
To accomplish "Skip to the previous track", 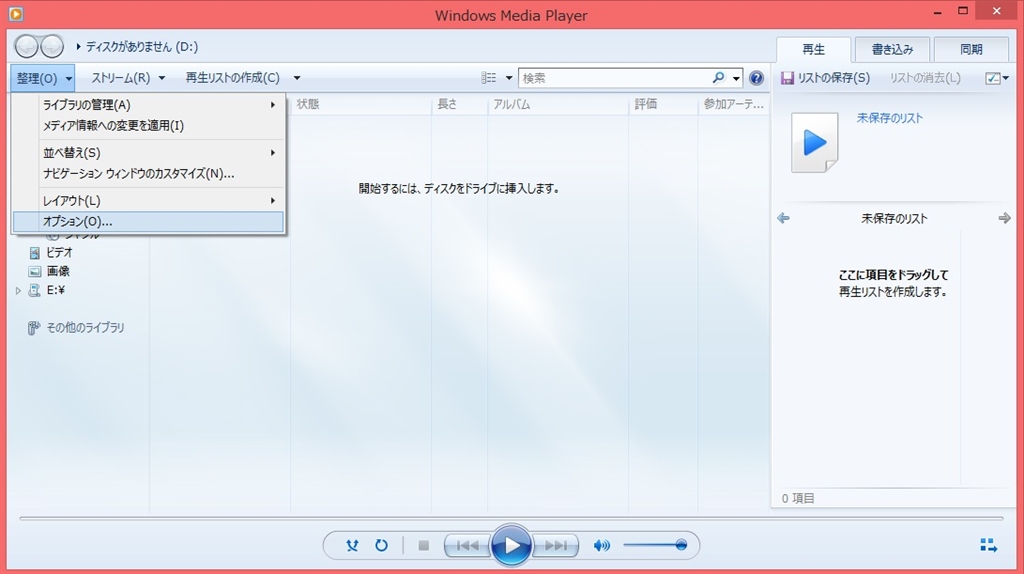I will click(467, 545).
